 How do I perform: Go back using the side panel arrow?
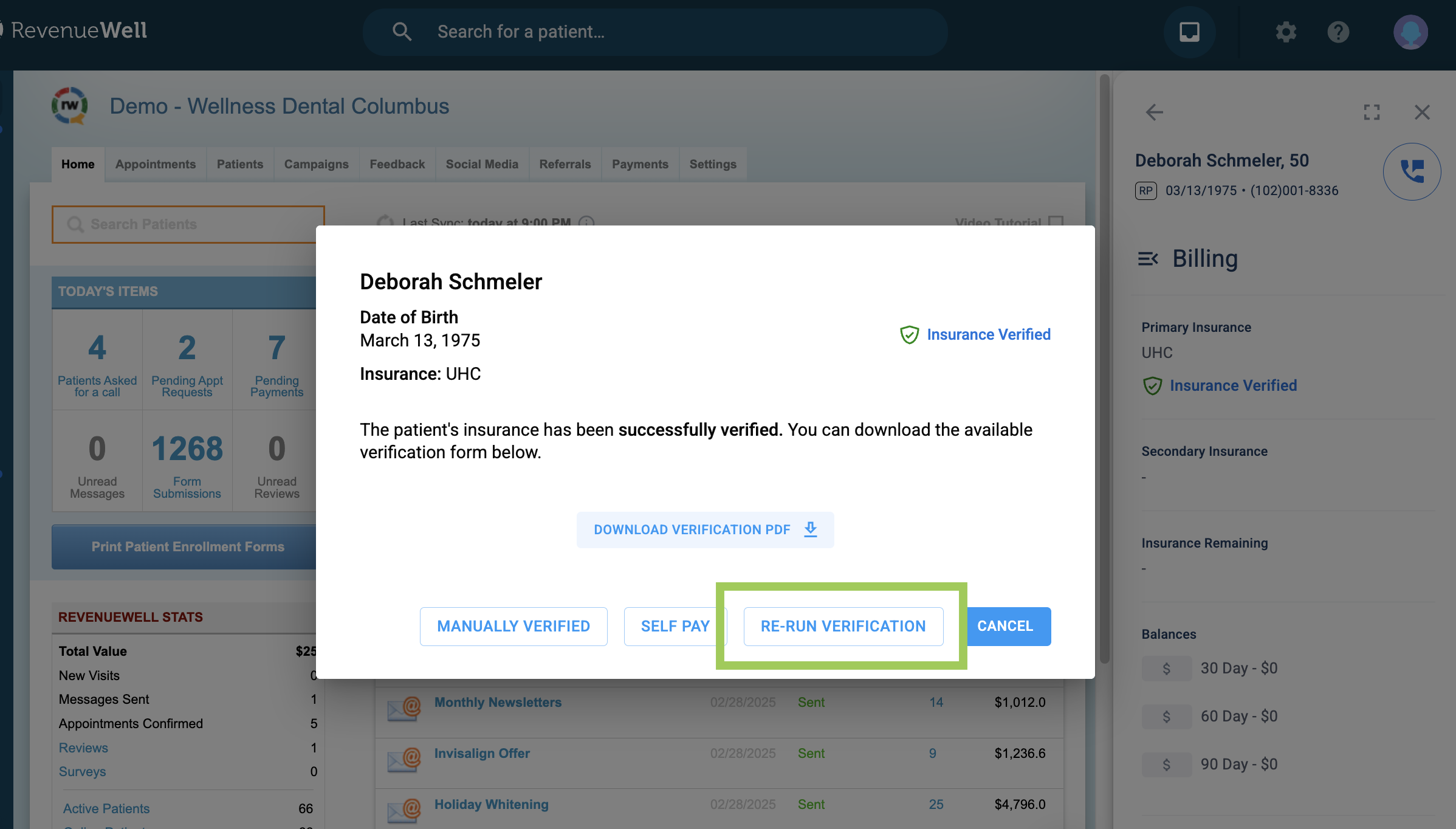point(1154,112)
